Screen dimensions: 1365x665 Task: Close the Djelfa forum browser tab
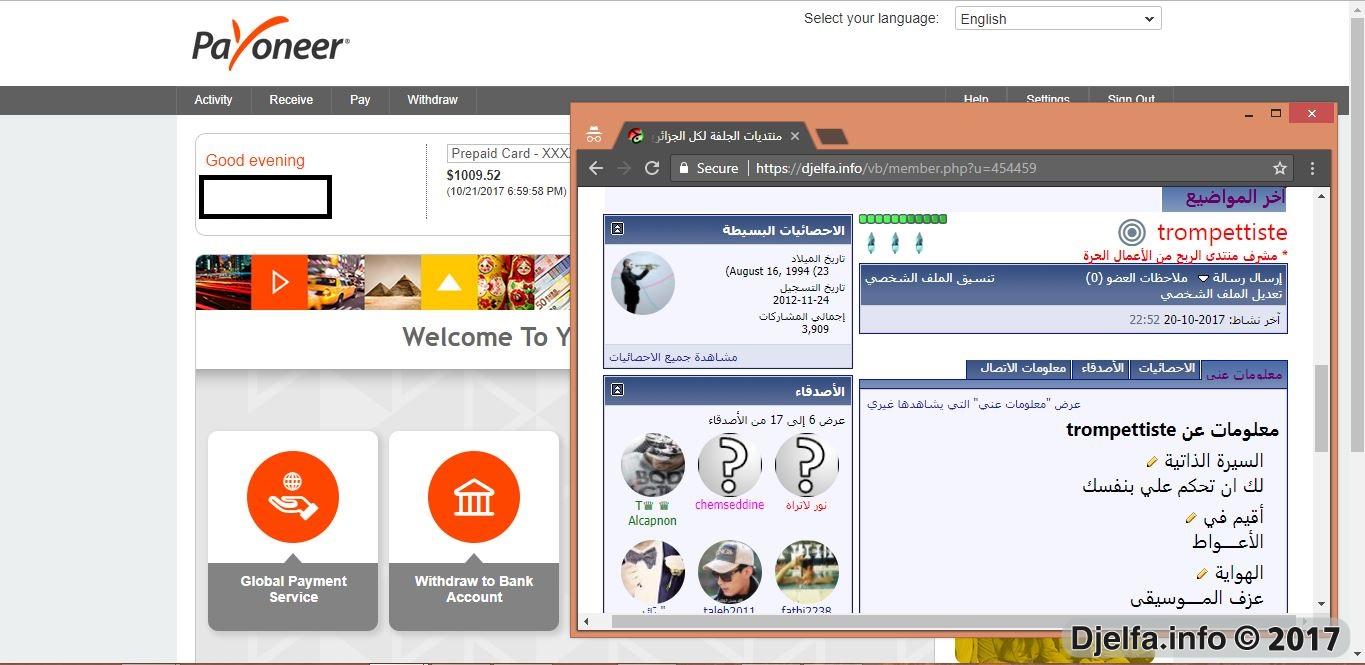pyautogui.click(x=795, y=135)
